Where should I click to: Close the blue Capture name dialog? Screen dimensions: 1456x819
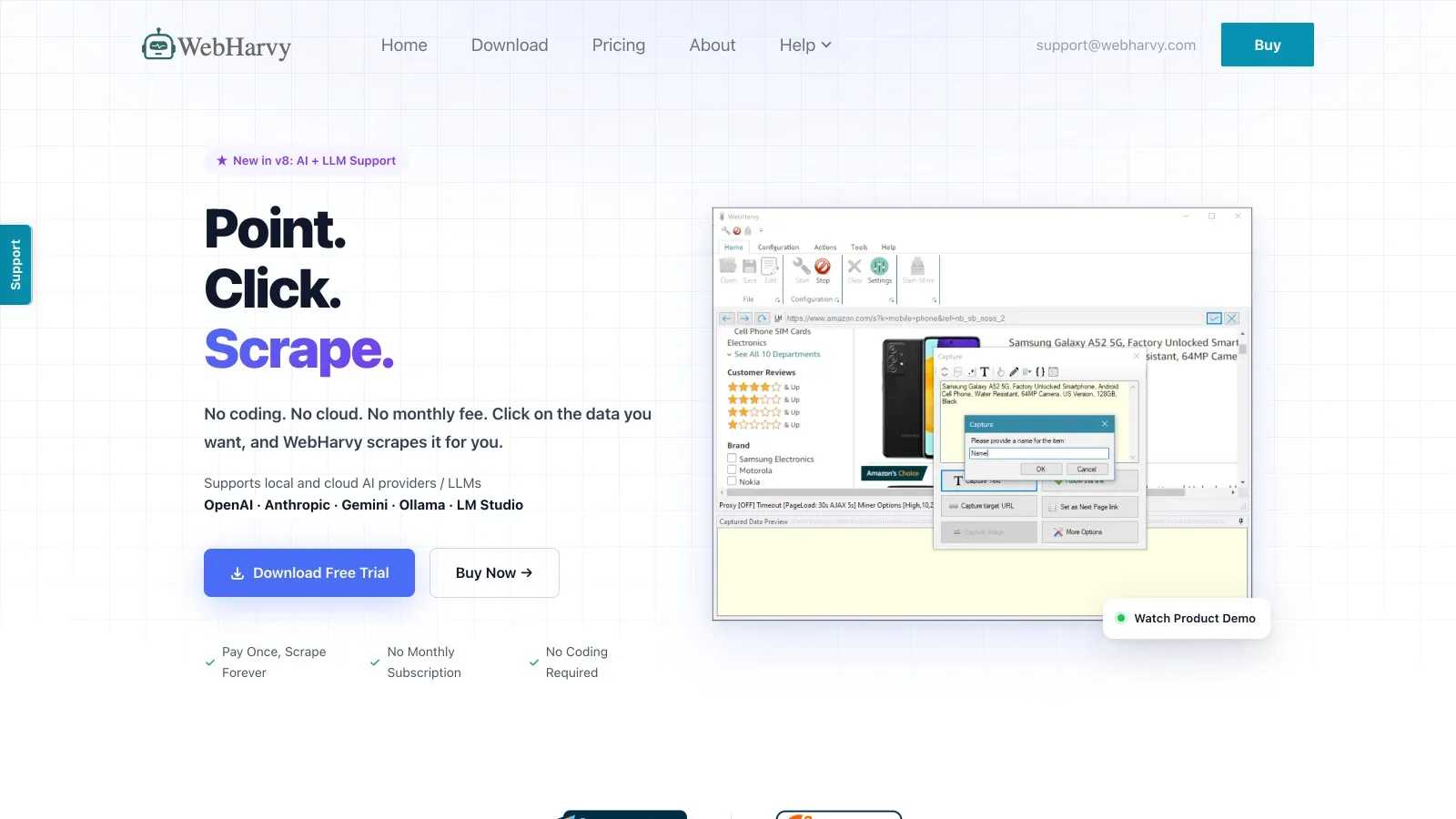tap(1105, 424)
